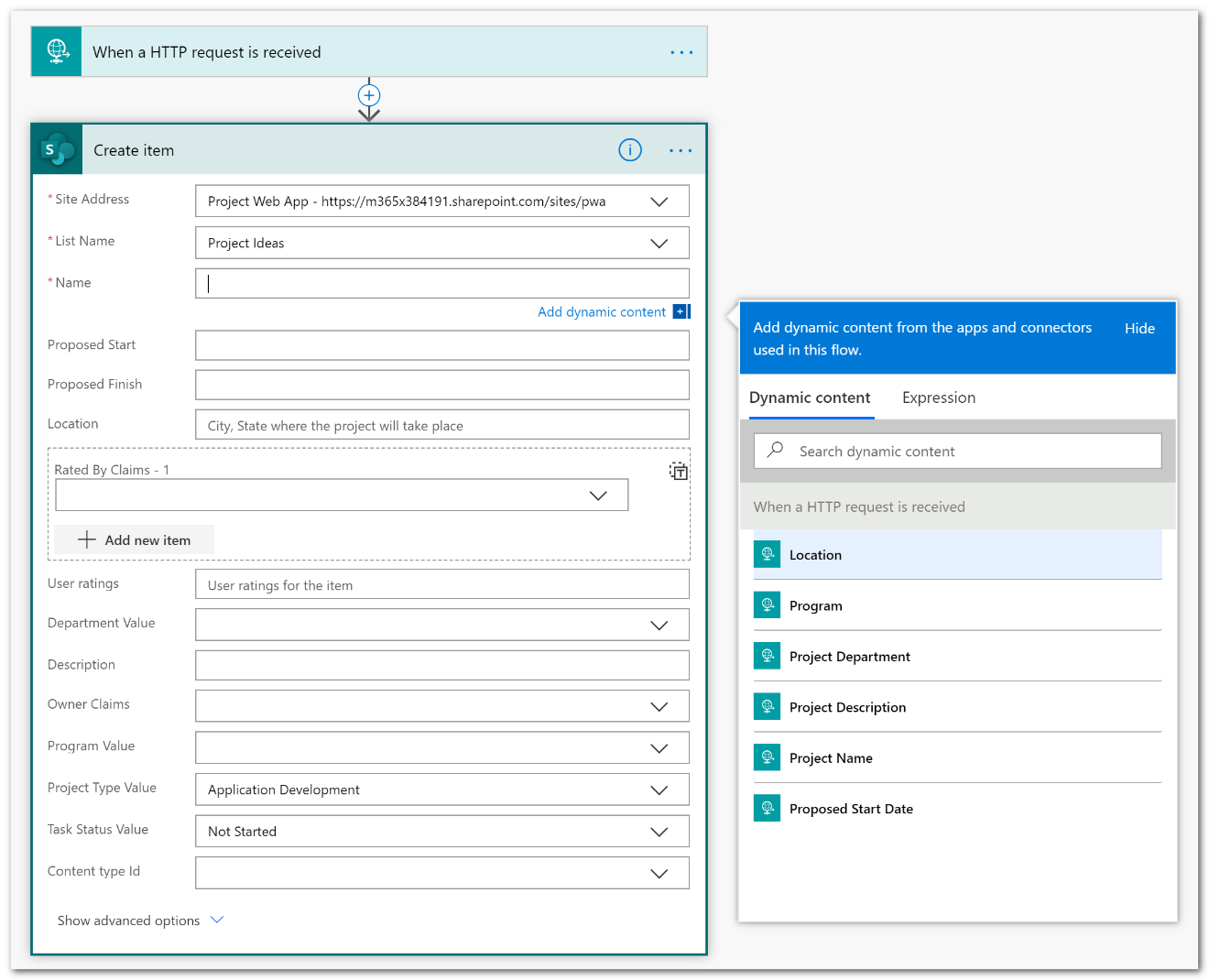Expand Show advanced options
The height and width of the screenshot is (980, 1209).
point(140,920)
